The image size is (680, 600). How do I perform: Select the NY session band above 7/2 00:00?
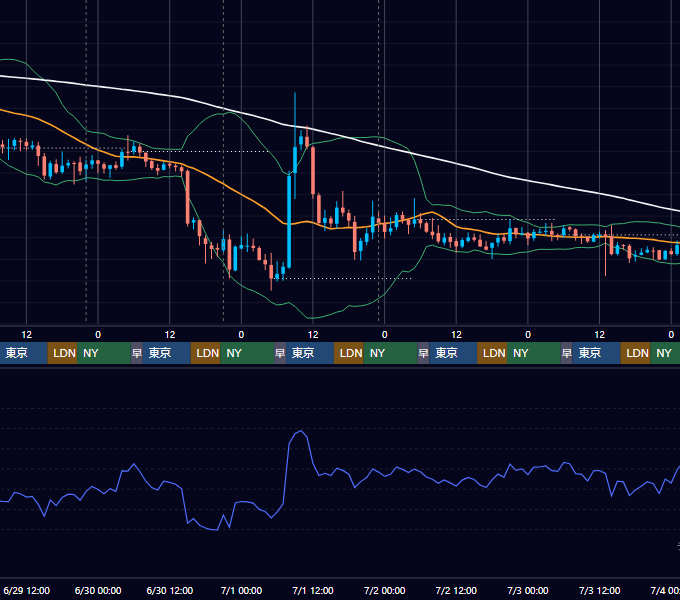(x=390, y=353)
